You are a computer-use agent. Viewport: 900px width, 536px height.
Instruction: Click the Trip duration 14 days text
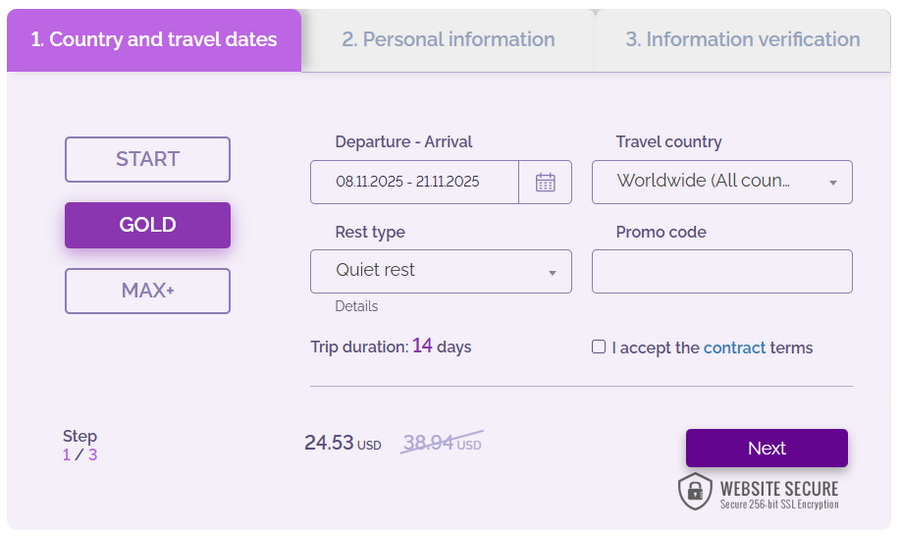[x=391, y=347]
